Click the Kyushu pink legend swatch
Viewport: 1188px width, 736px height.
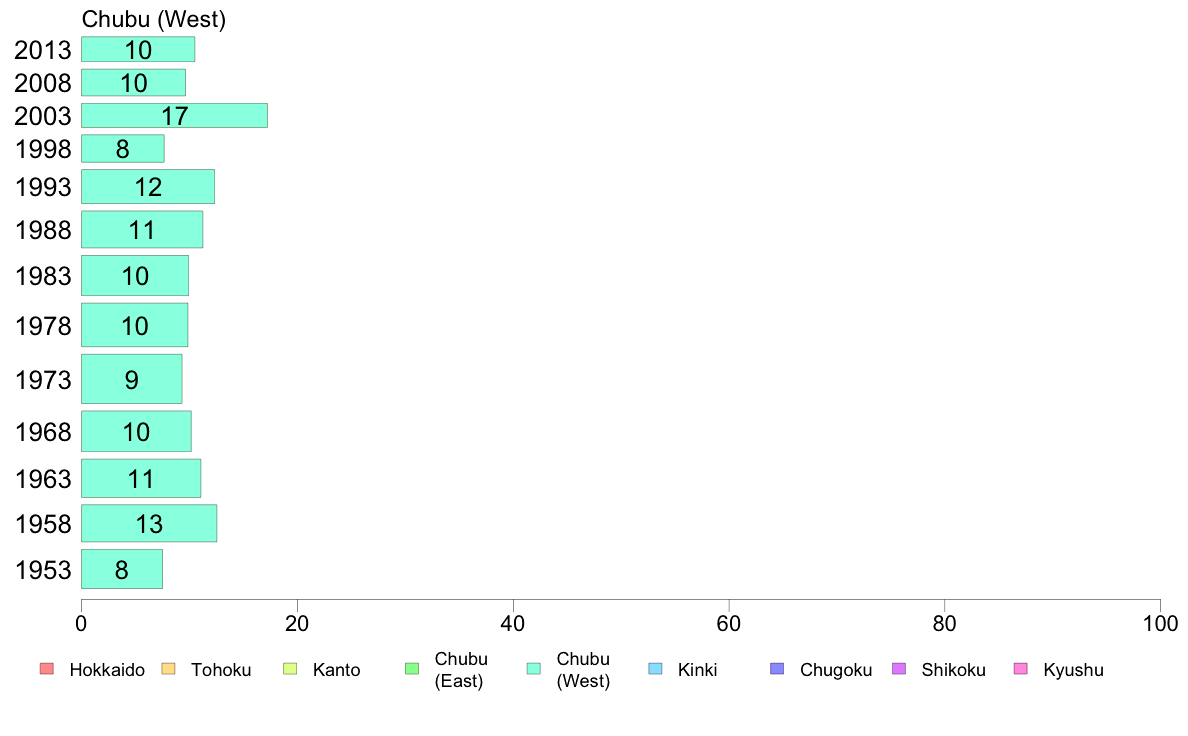point(1021,669)
